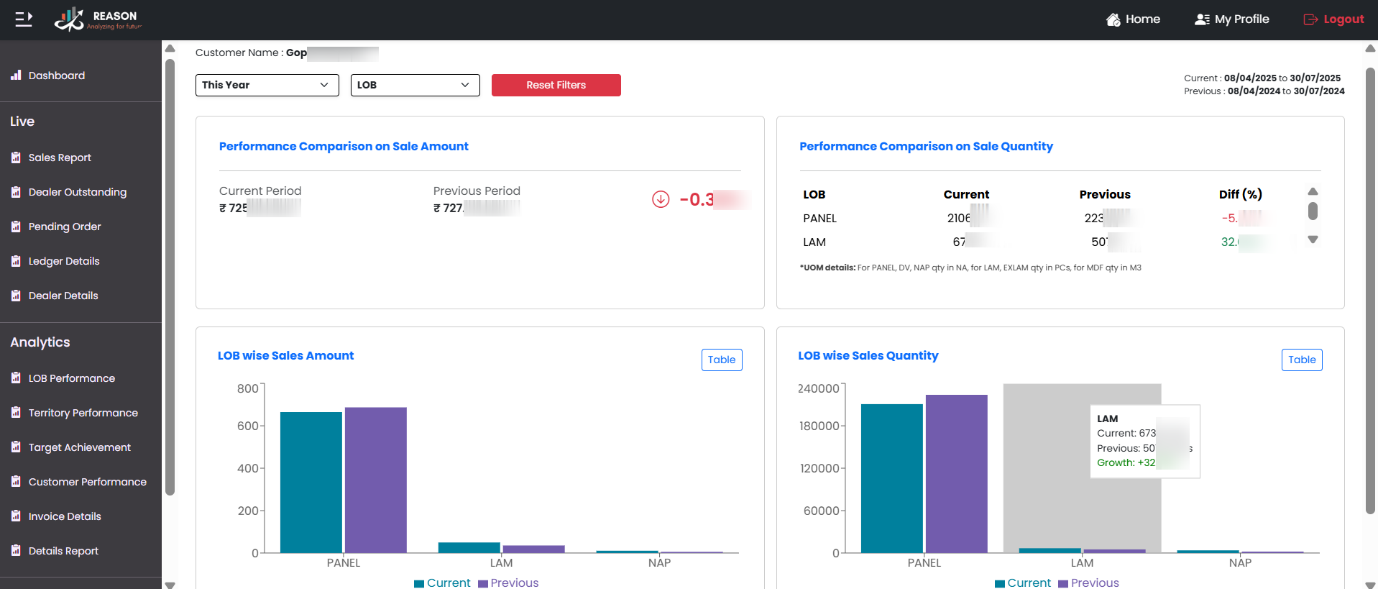This screenshot has width=1378, height=589.
Task: Expand the LOB filter dropdown
Action: pyautogui.click(x=415, y=85)
